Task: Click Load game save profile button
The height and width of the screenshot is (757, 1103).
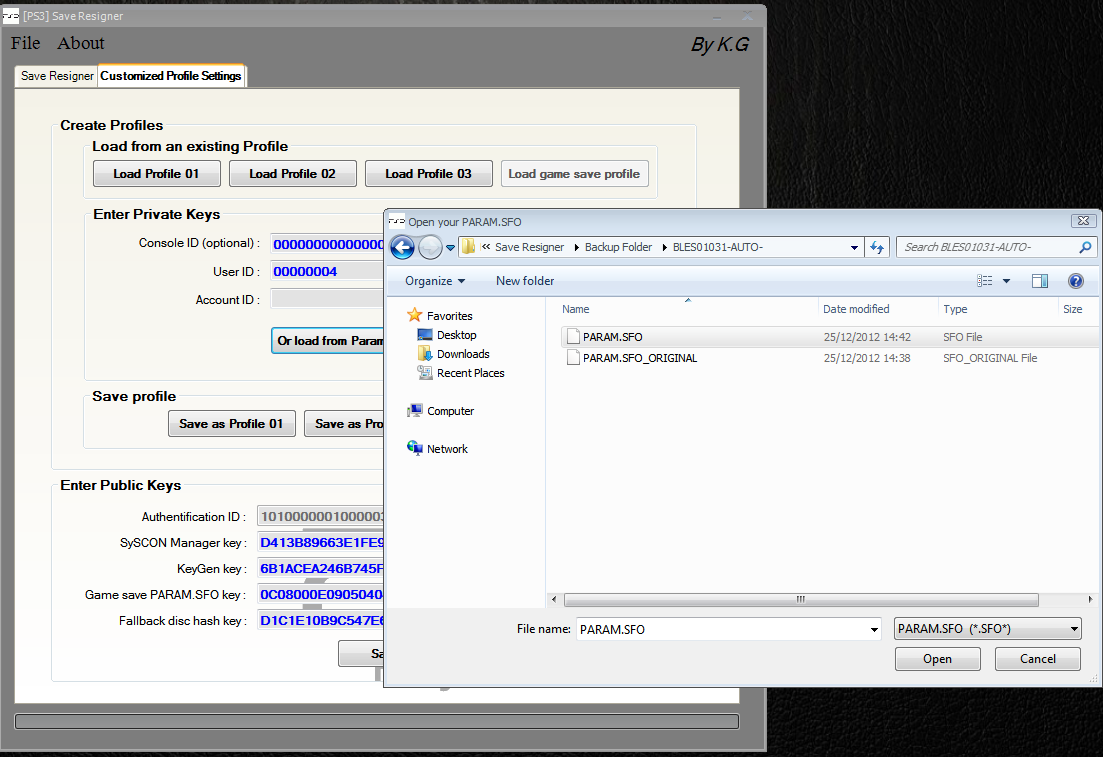Action: point(574,174)
